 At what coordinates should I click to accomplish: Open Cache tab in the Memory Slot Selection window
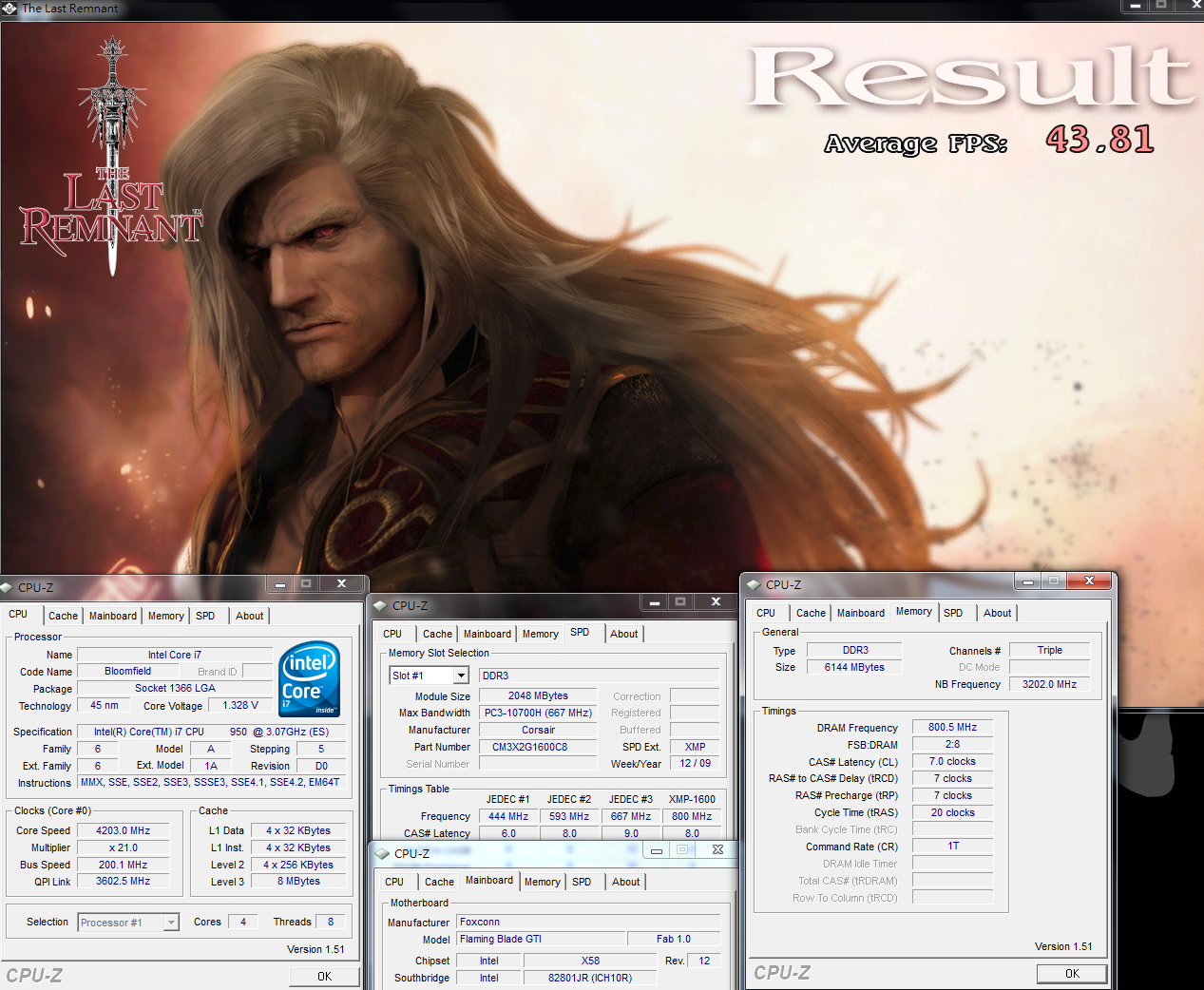coord(438,634)
